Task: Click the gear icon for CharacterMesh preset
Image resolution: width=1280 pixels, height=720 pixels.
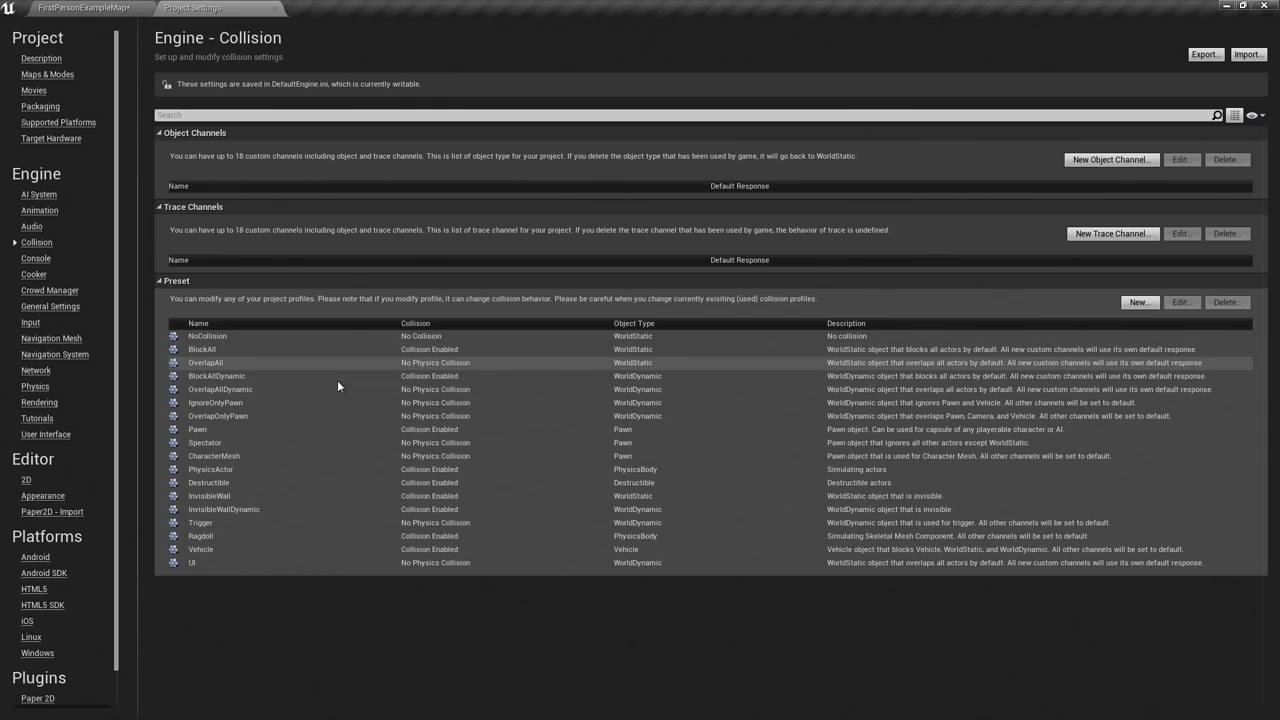Action: [174, 456]
